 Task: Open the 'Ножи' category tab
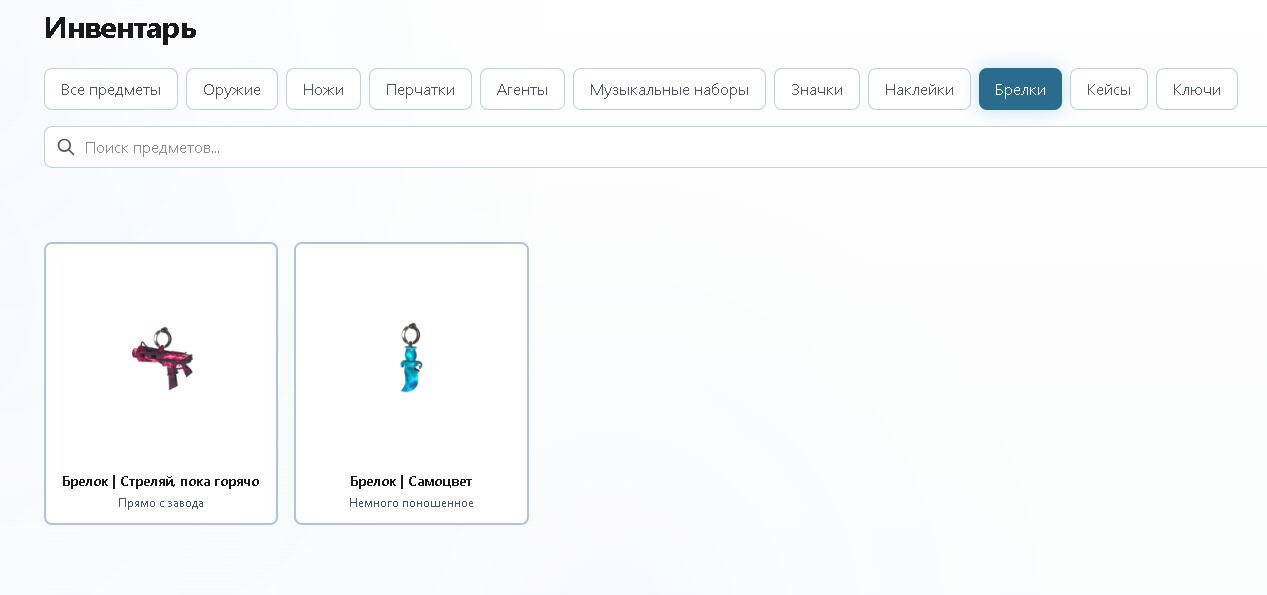coord(323,89)
